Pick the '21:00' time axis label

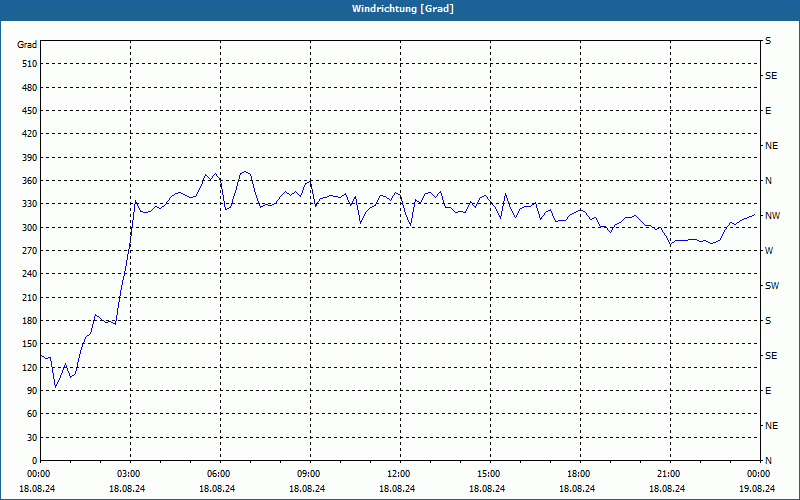[x=670, y=474]
